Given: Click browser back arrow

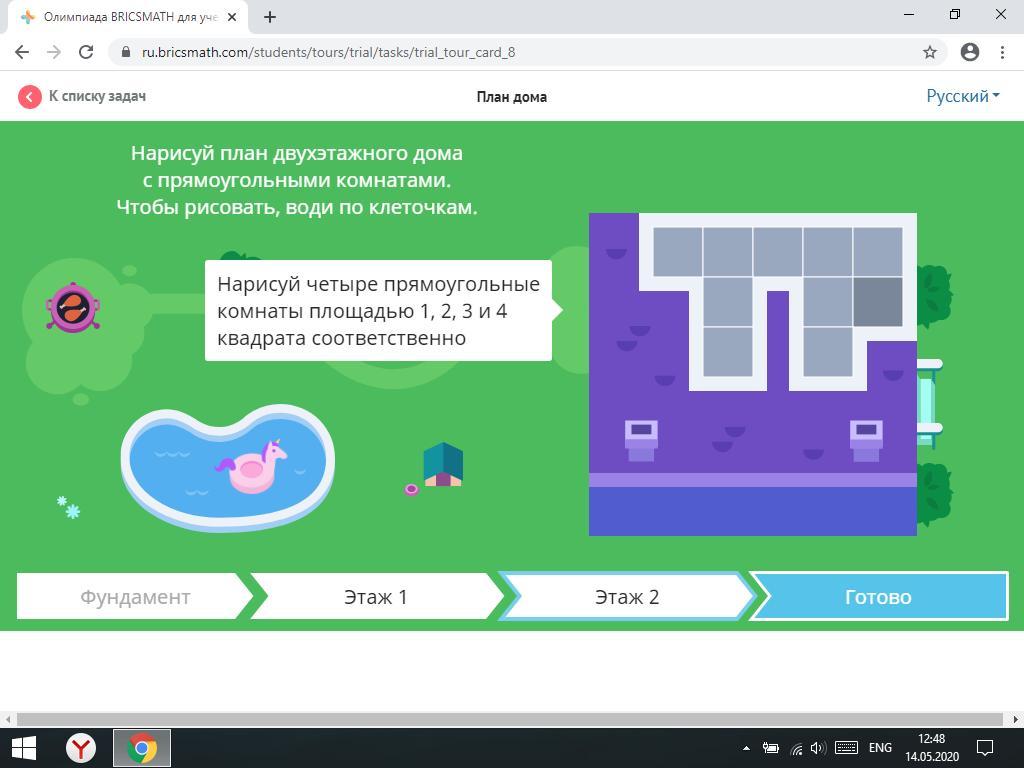Looking at the screenshot, I should (22, 52).
